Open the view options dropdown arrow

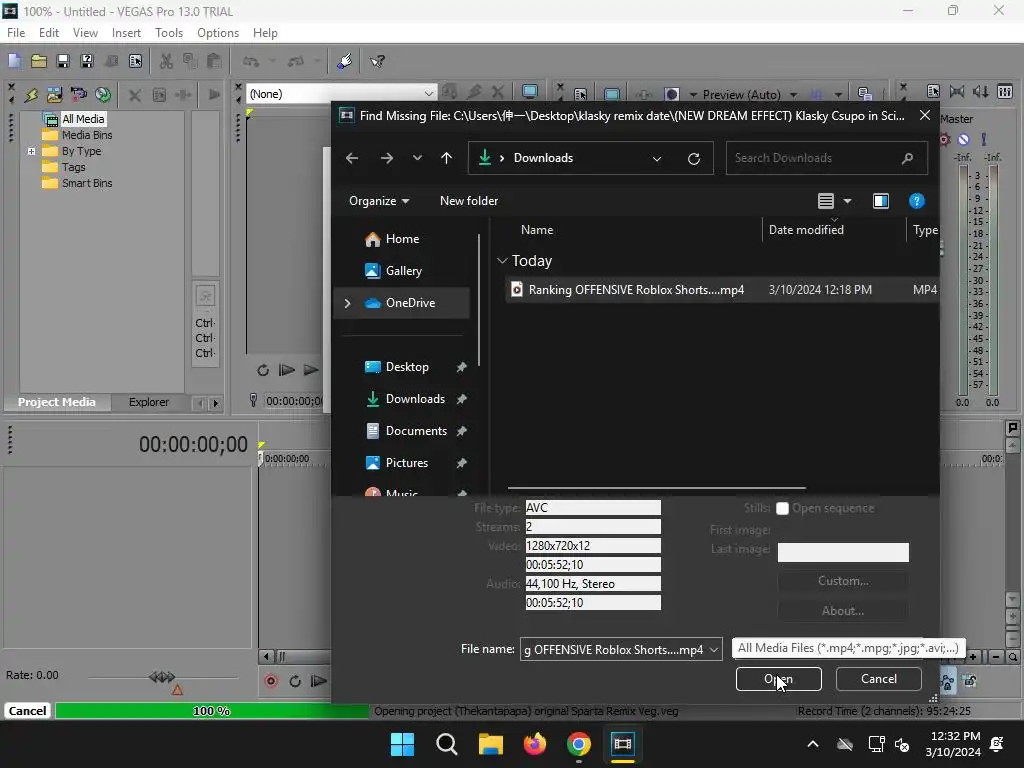coord(847,201)
